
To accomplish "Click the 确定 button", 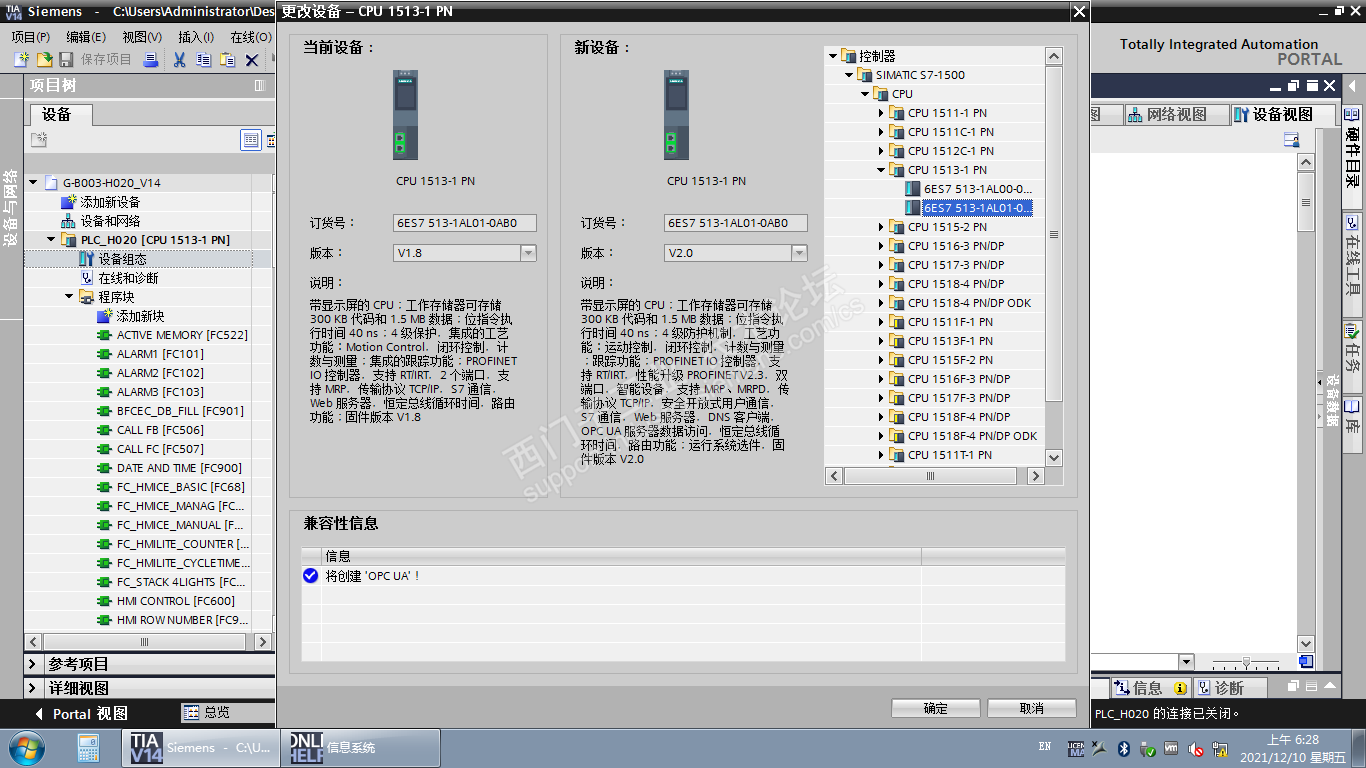I will pos(936,708).
